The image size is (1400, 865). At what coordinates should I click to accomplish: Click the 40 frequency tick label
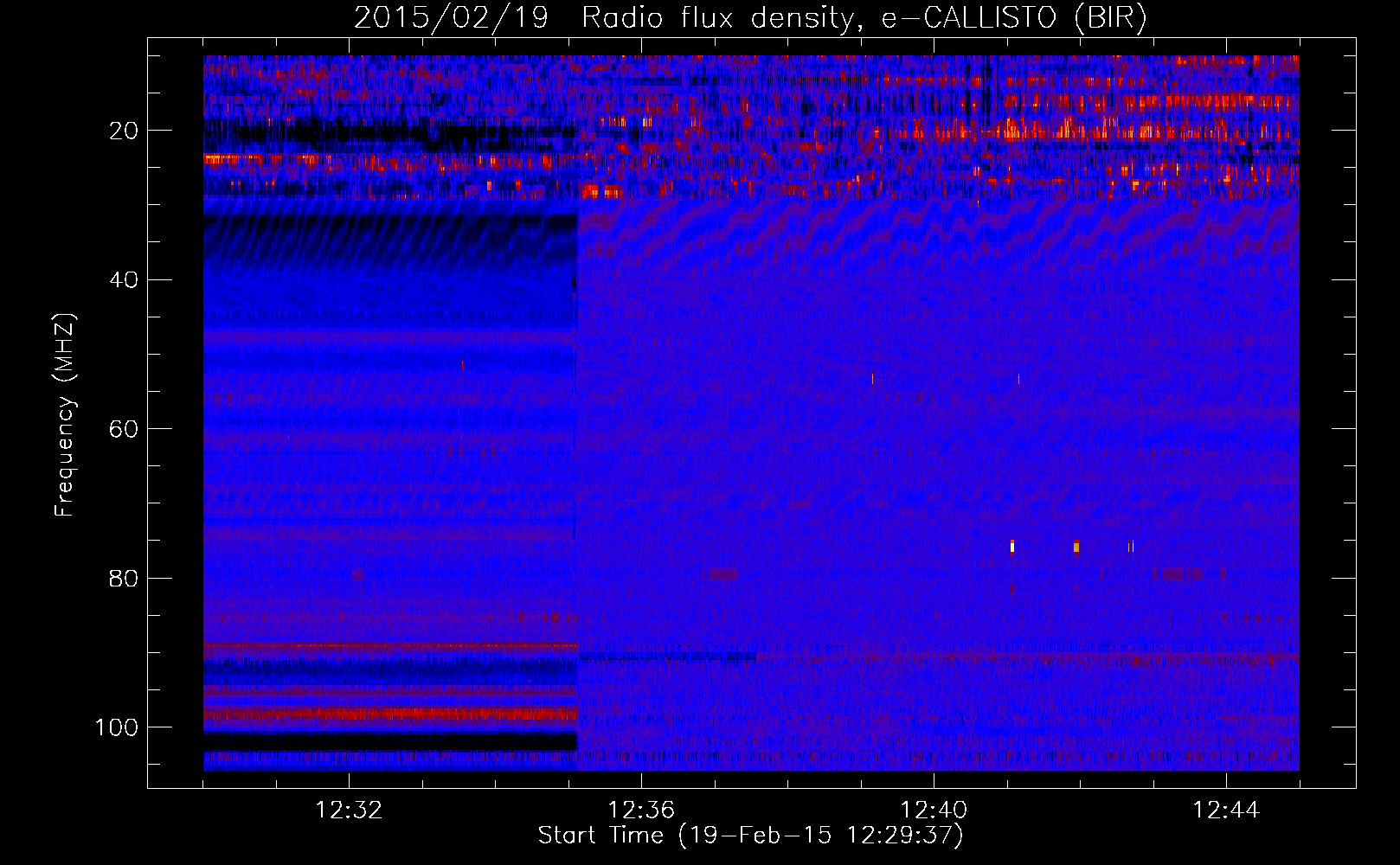click(124, 280)
